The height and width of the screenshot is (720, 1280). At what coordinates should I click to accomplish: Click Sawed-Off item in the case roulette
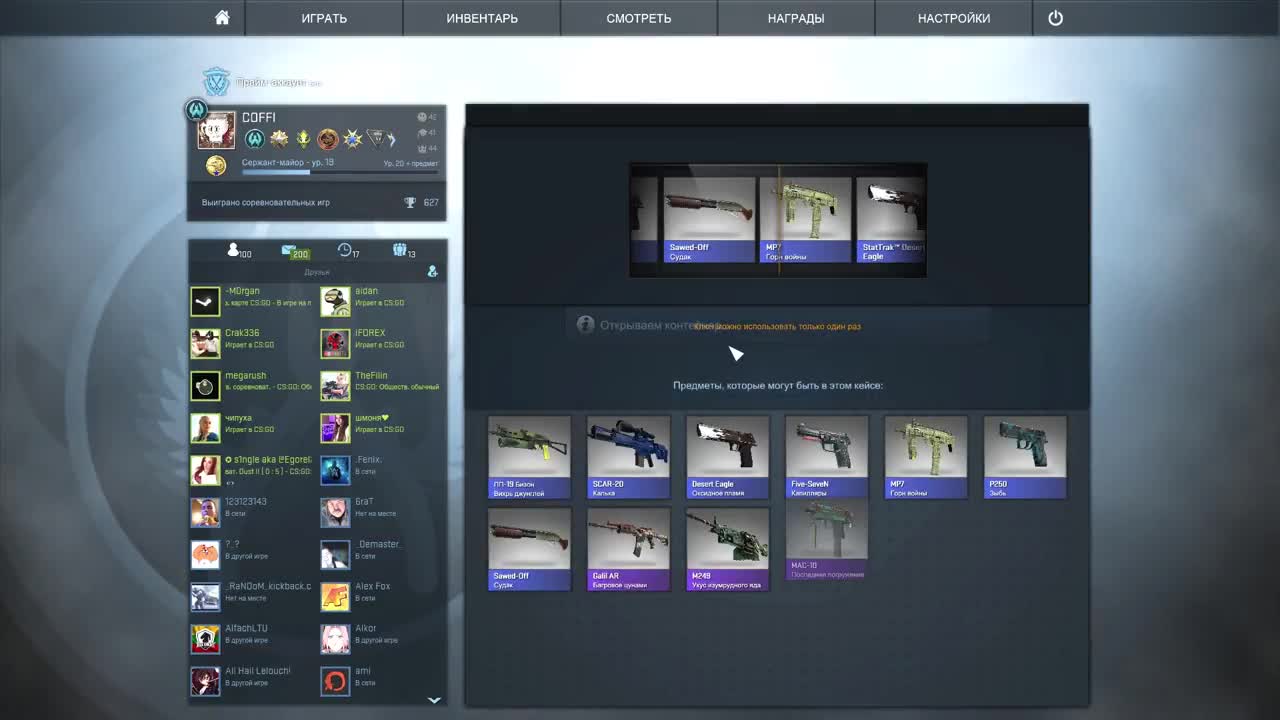coord(709,220)
